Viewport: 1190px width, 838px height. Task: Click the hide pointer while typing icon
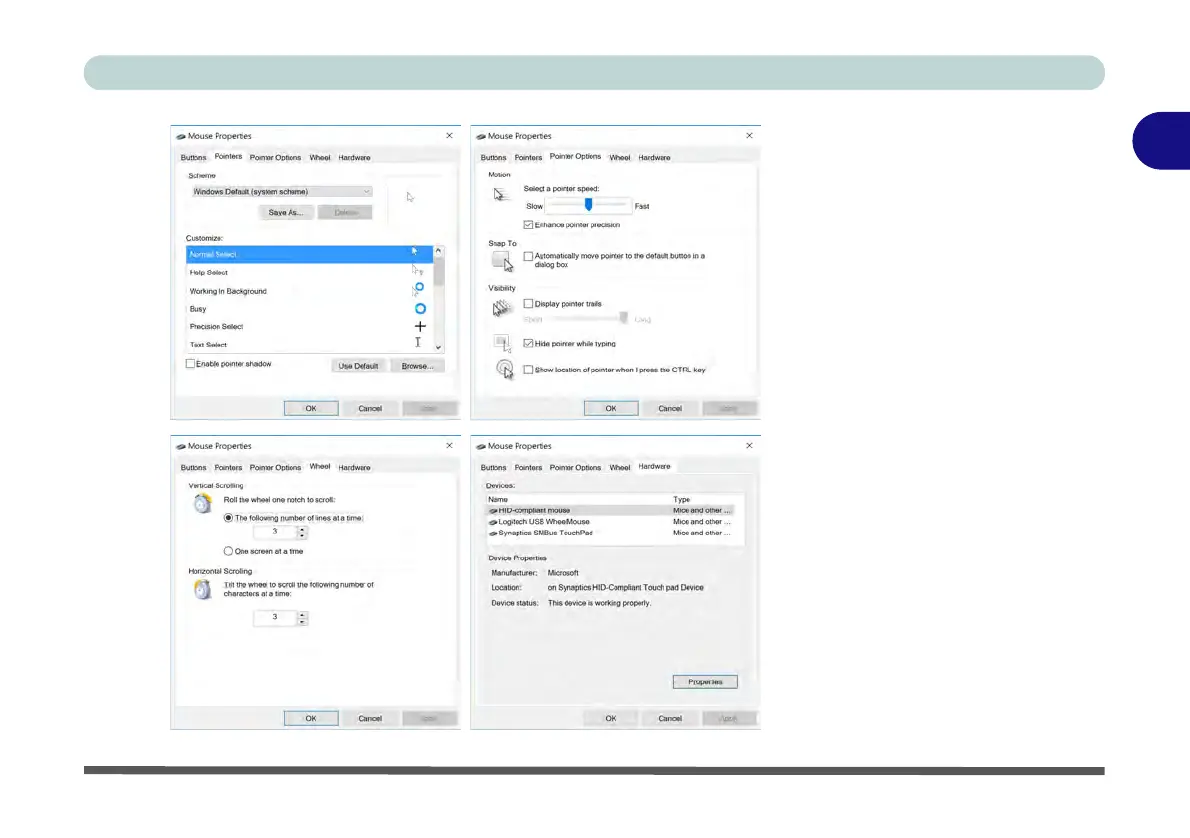[x=502, y=343]
